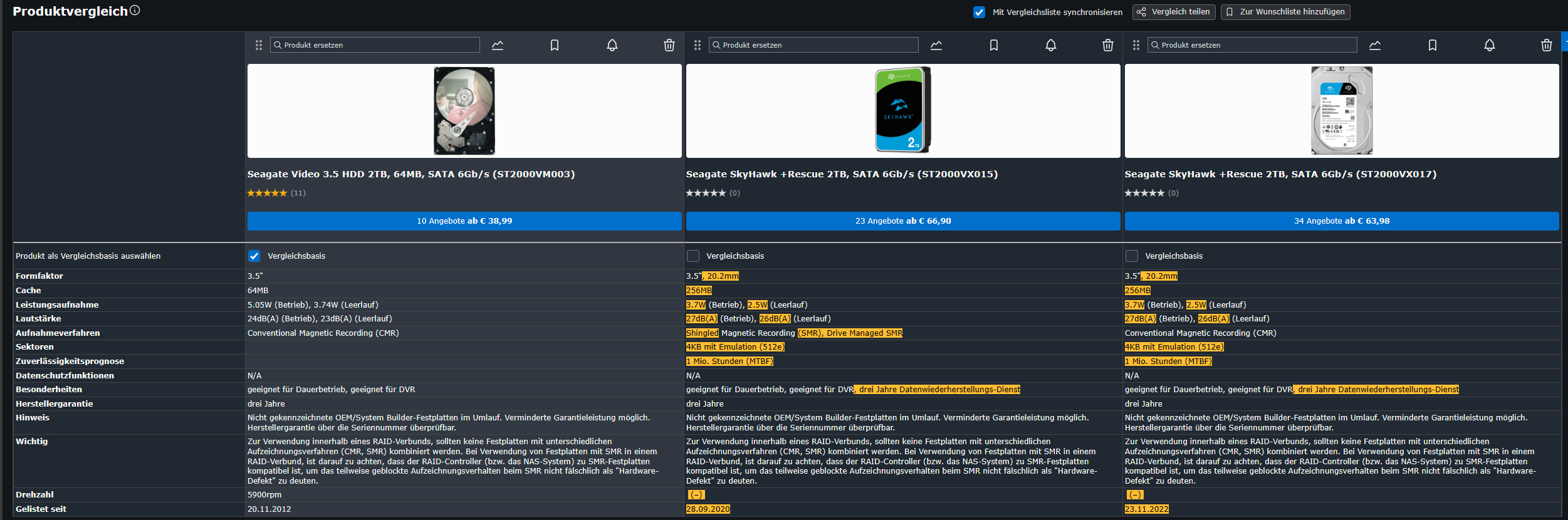Click the ST2000VX017 bare drive image
Image resolution: width=1568 pixels, height=520 pixels.
click(1342, 110)
